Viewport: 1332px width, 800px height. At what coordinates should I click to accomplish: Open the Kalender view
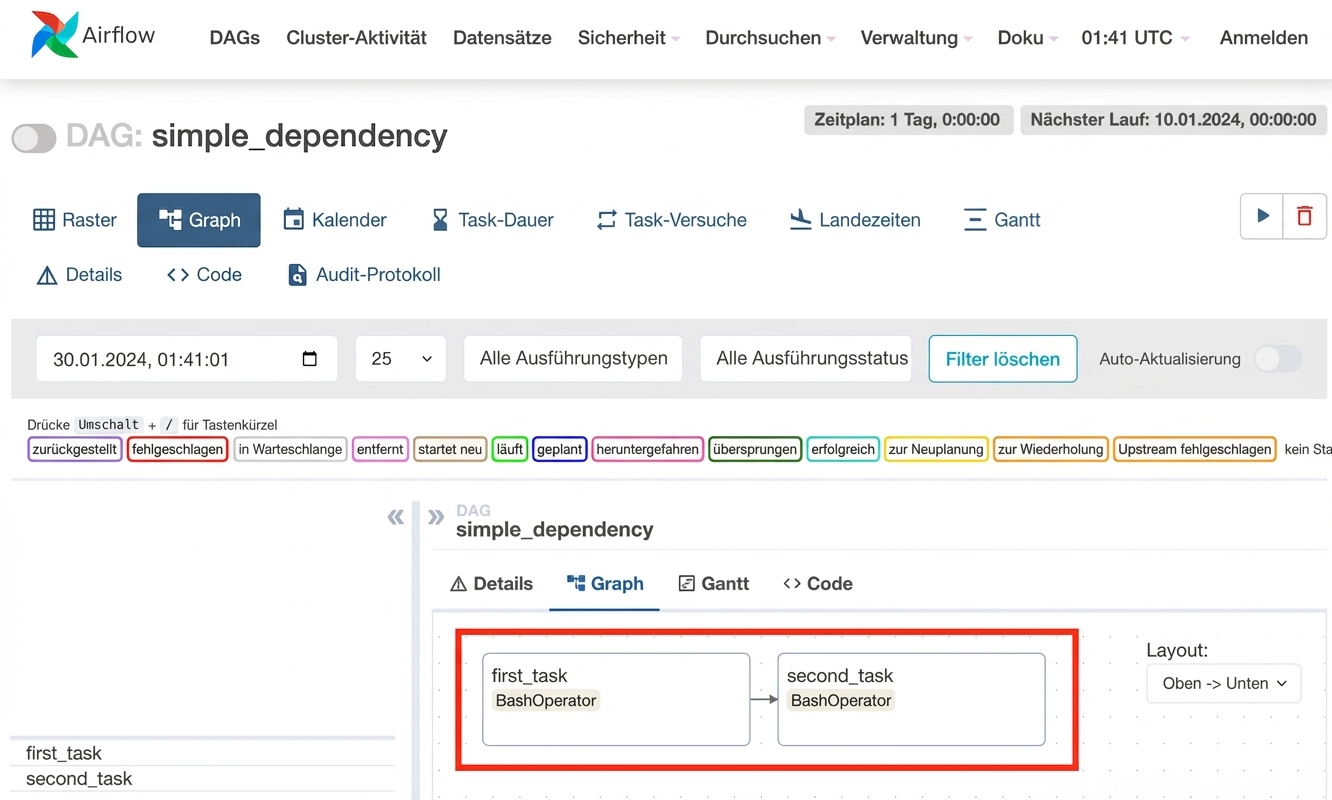click(335, 220)
